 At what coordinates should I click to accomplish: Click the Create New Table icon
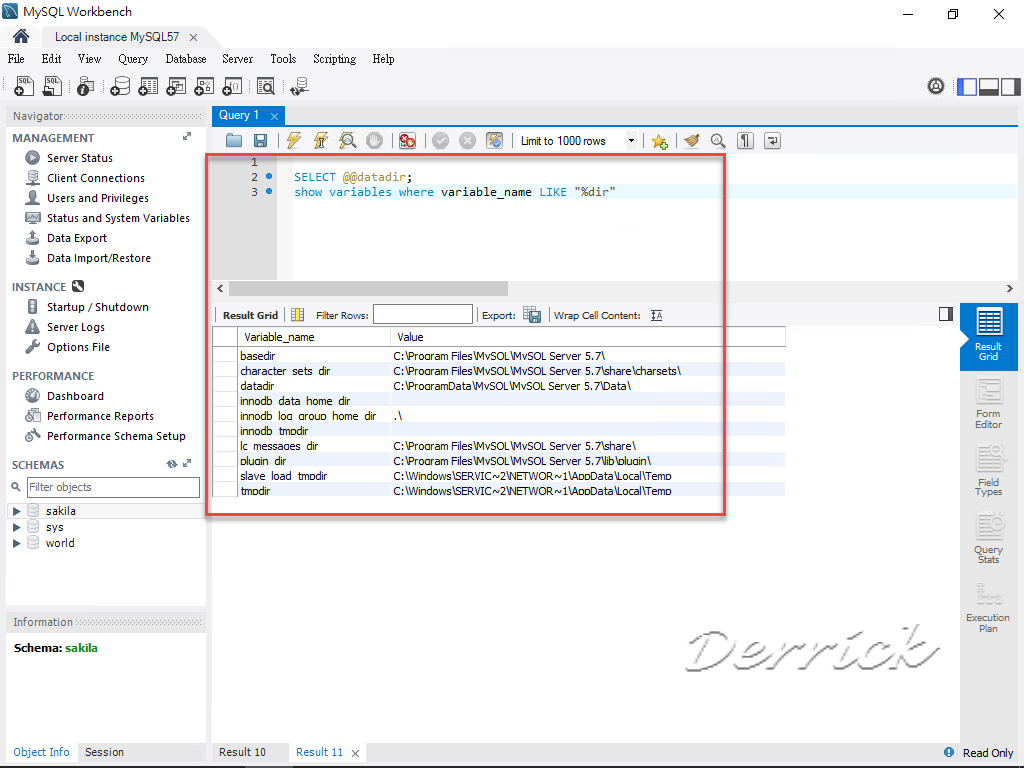pyautogui.click(x=146, y=86)
